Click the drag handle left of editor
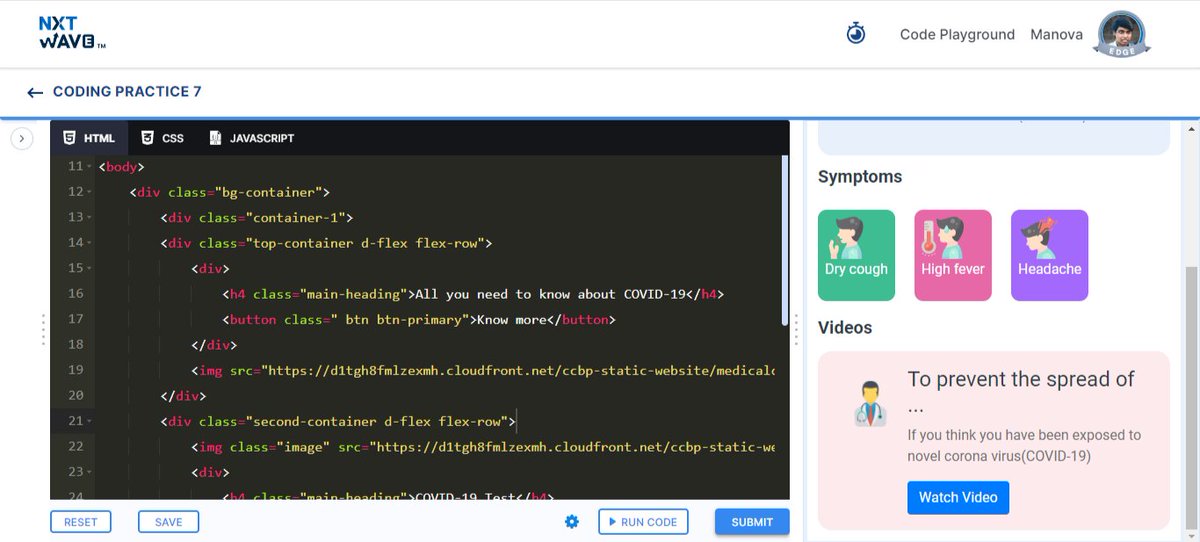The width and height of the screenshot is (1200, 542). (x=42, y=329)
